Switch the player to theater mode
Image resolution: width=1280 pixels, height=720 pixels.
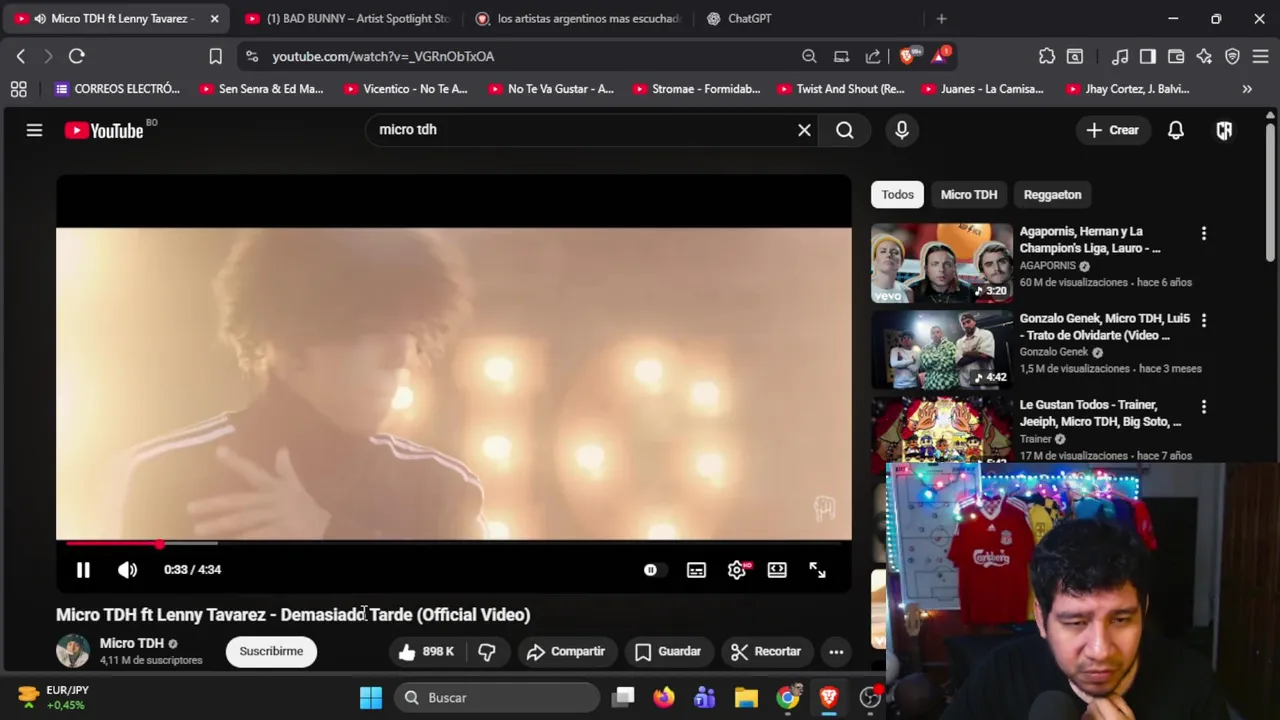pos(777,570)
